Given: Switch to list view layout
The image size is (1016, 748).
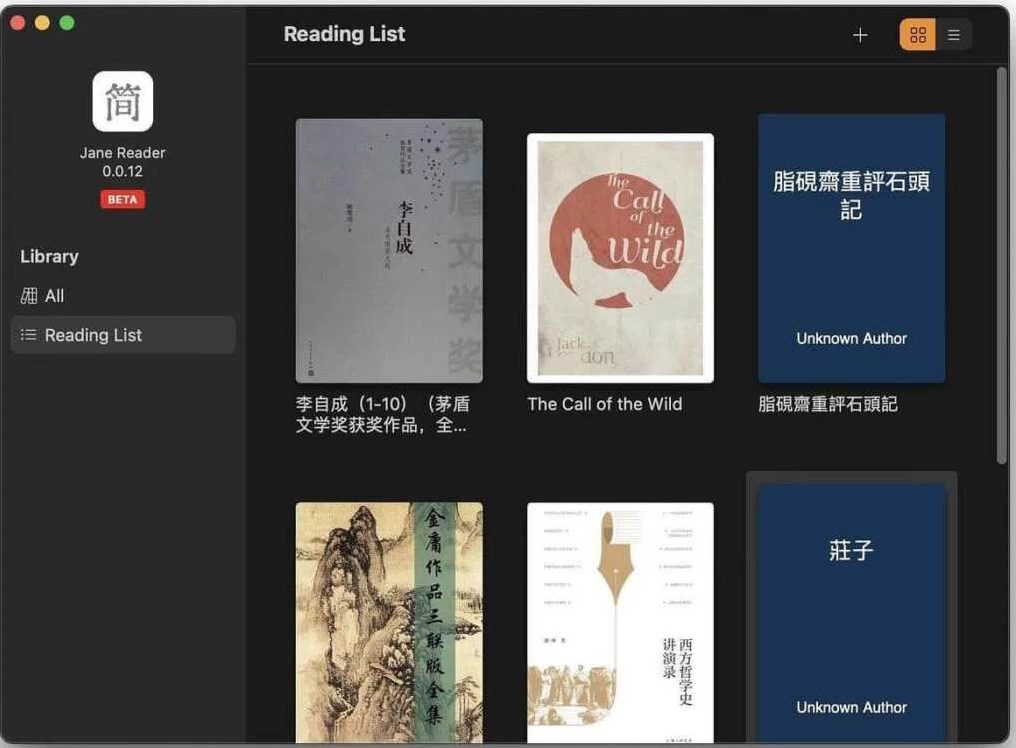Looking at the screenshot, I should (x=954, y=35).
